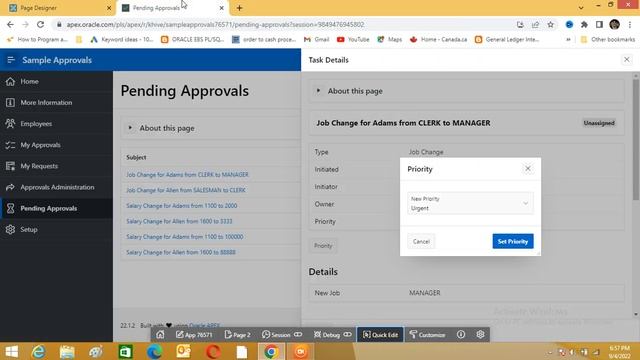Open the Gmail bookmark

(x=316, y=40)
